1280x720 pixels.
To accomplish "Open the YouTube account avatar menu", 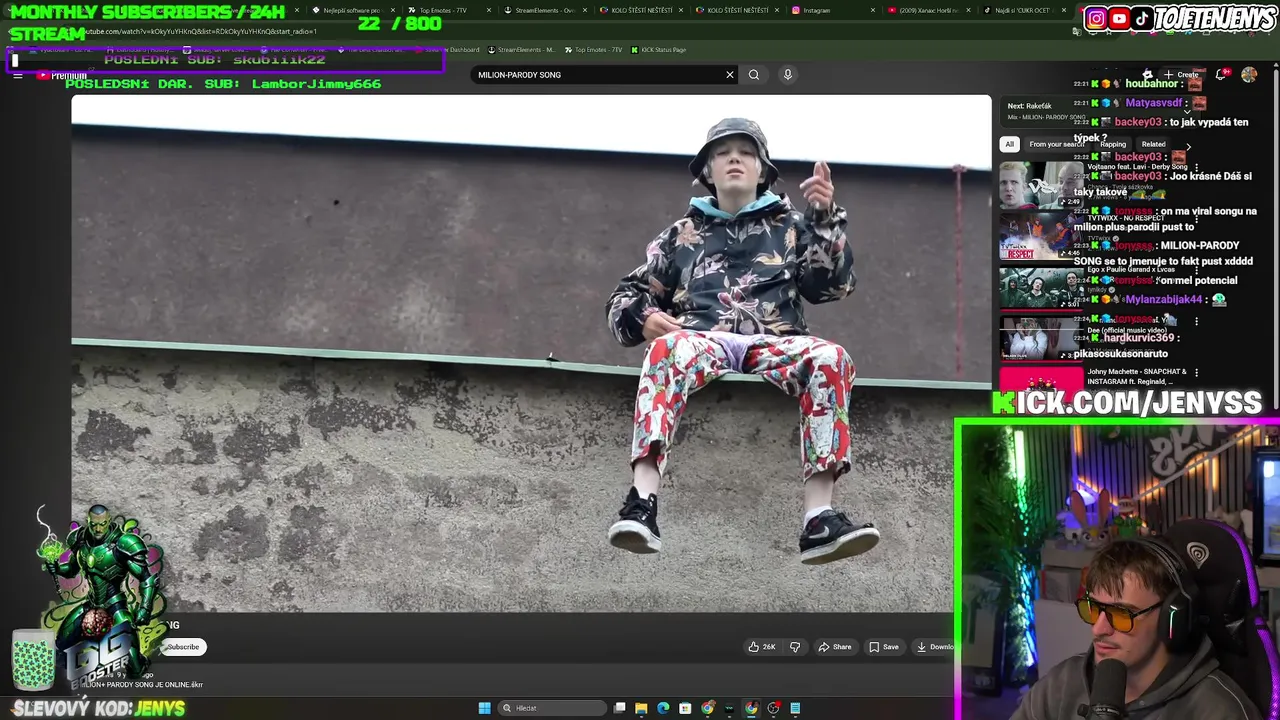I will [x=1249, y=75].
